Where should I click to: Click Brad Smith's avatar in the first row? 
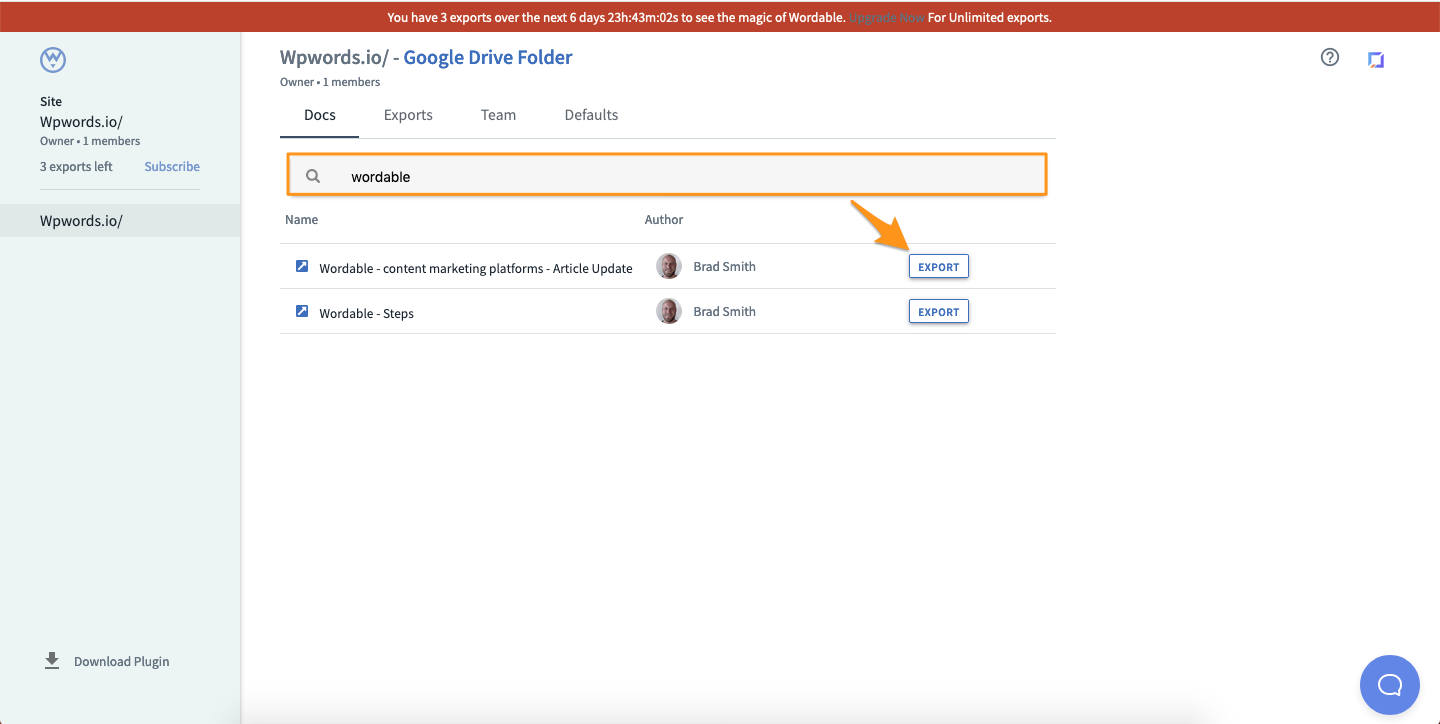668,267
